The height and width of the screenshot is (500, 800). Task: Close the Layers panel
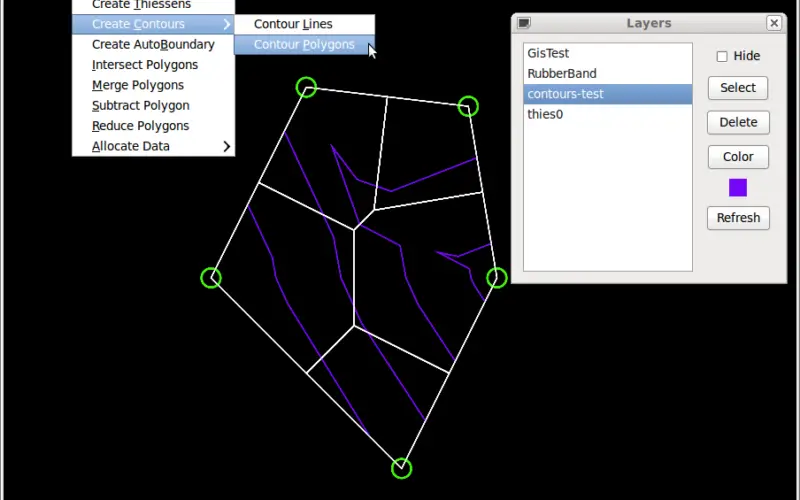(774, 23)
